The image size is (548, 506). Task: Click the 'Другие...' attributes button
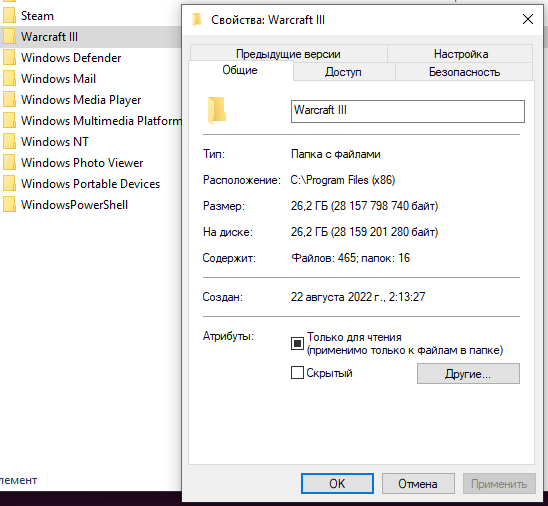pos(468,374)
